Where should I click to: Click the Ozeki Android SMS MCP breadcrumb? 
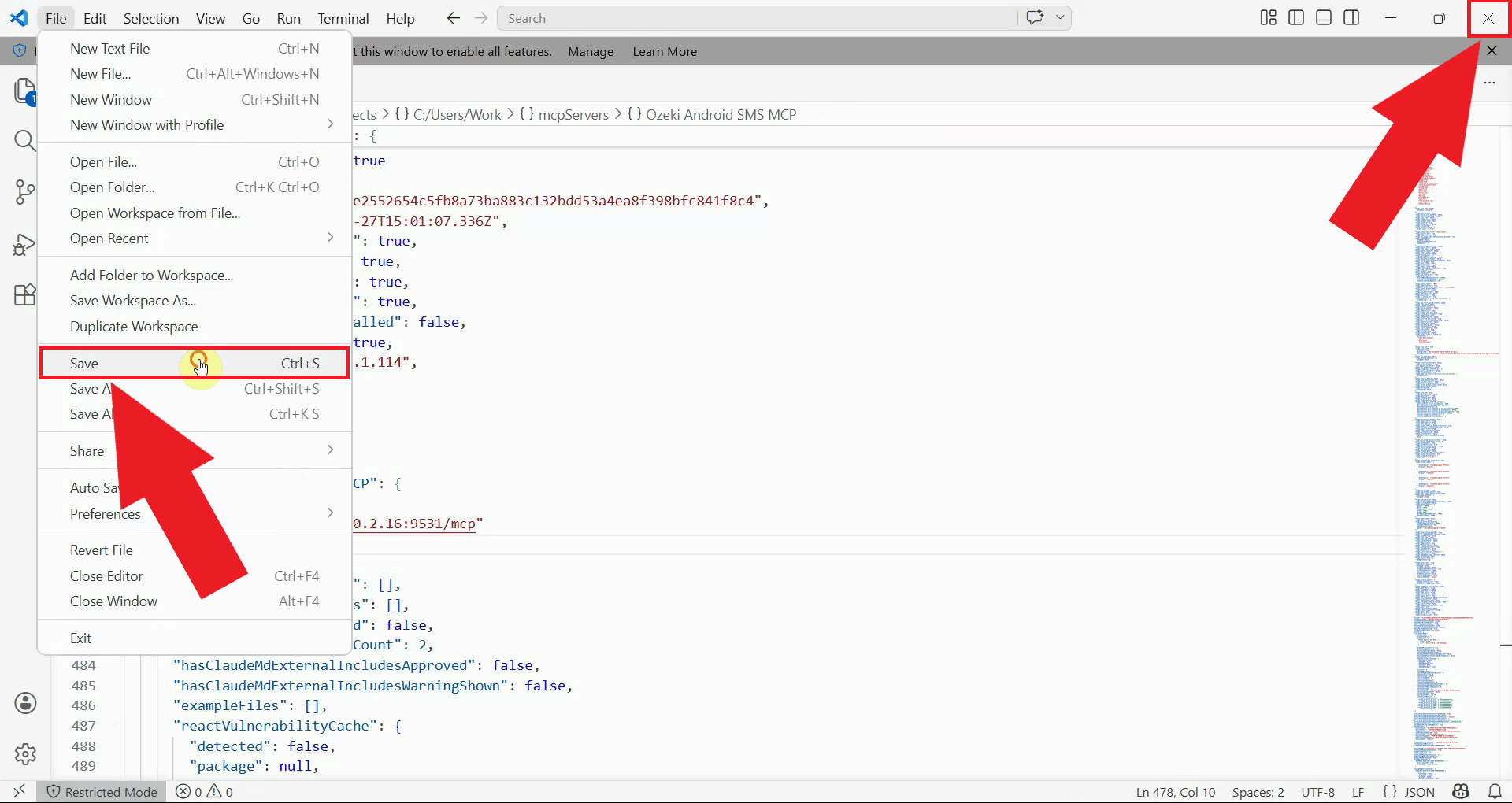(712, 115)
